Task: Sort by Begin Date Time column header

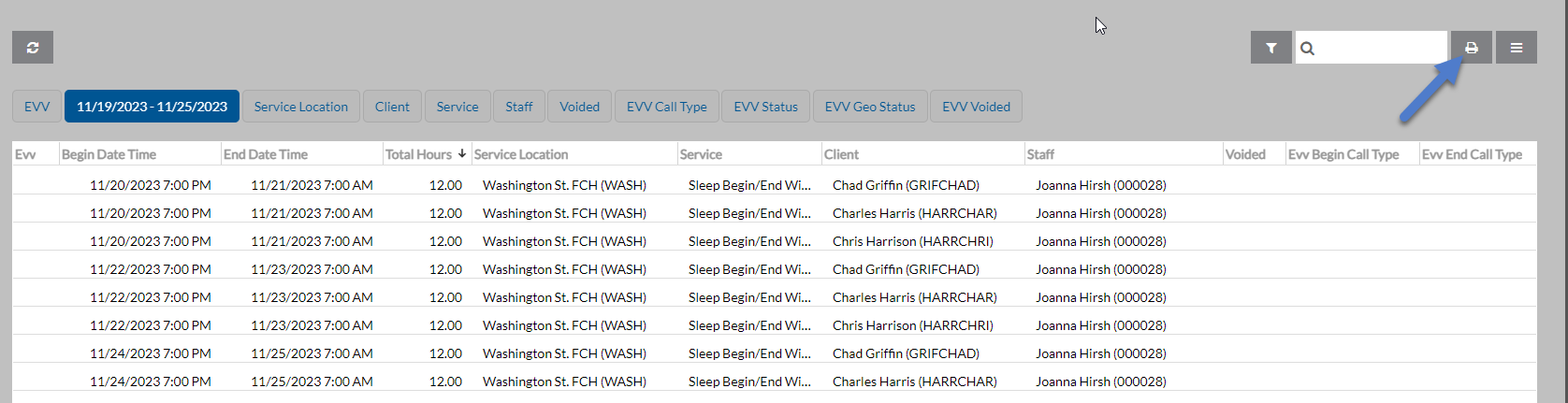Action: [x=109, y=154]
